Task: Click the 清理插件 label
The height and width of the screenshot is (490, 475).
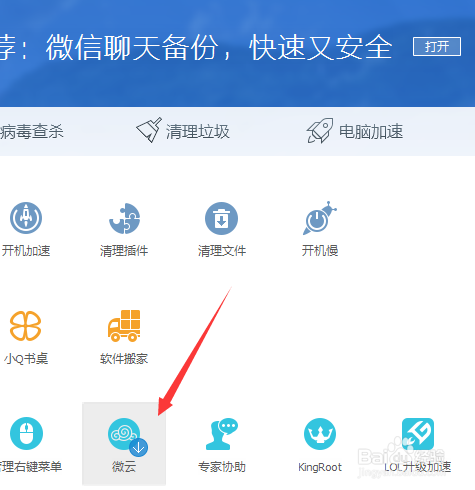Action: (x=124, y=251)
